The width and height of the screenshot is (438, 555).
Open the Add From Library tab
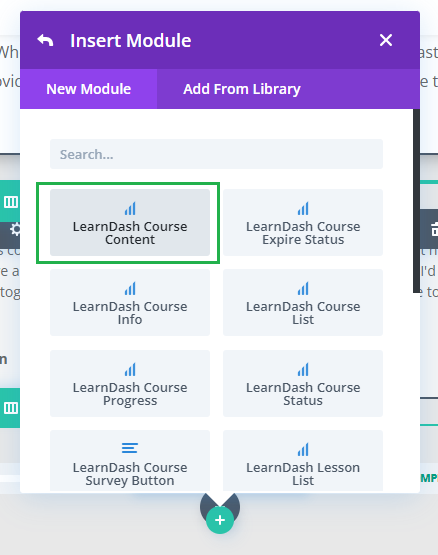[x=242, y=89]
